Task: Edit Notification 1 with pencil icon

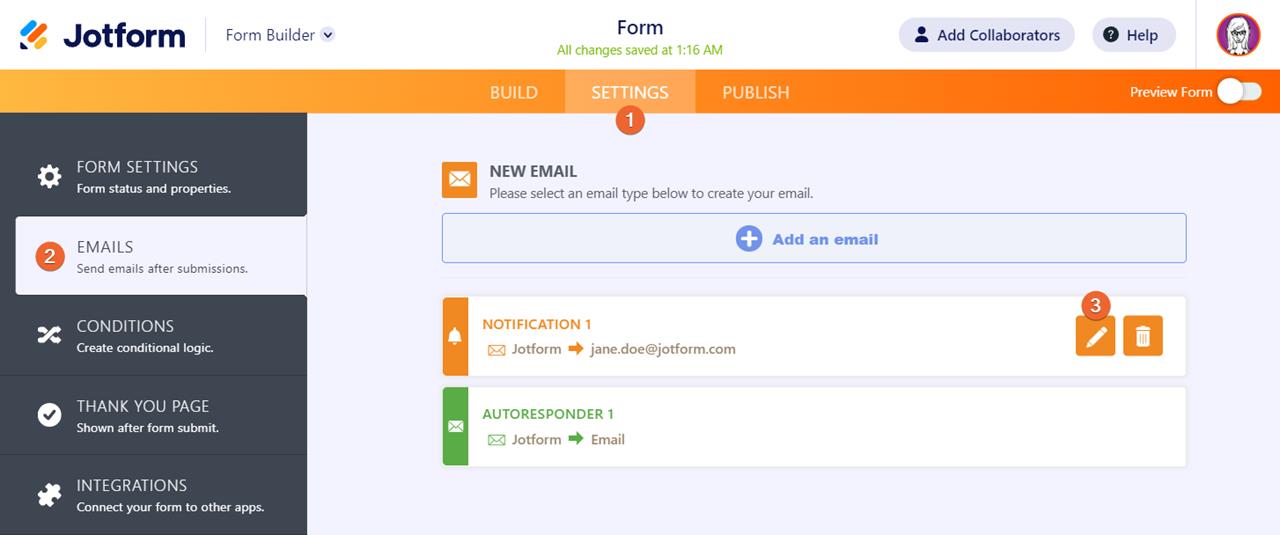Action: coord(1096,337)
